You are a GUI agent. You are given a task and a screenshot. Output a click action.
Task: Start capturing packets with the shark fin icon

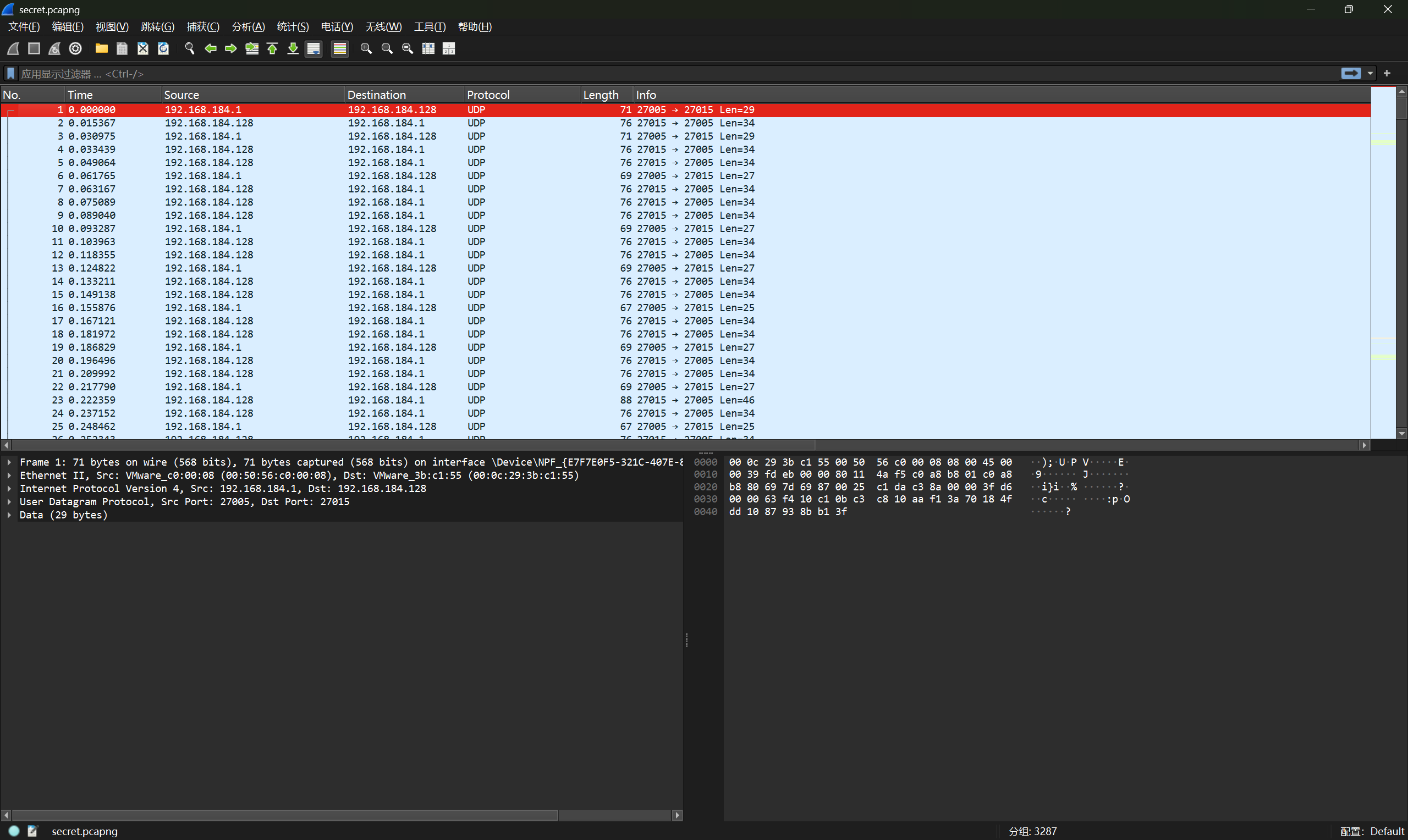point(13,49)
